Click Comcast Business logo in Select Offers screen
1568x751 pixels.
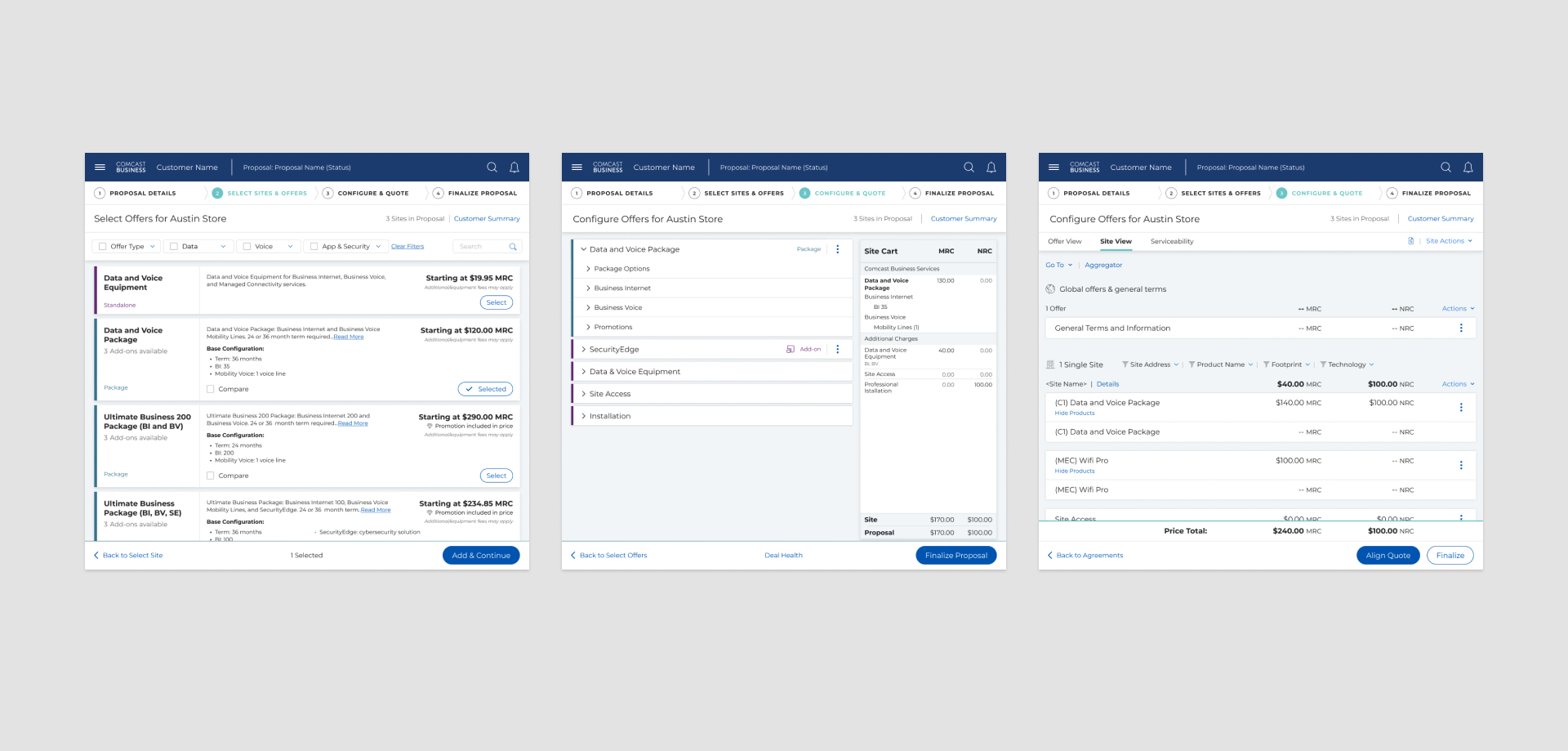click(131, 167)
